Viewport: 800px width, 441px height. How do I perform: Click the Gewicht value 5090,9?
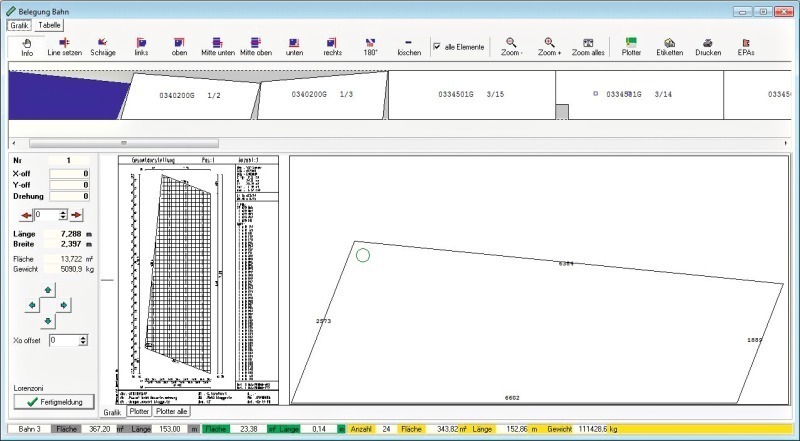(x=69, y=269)
